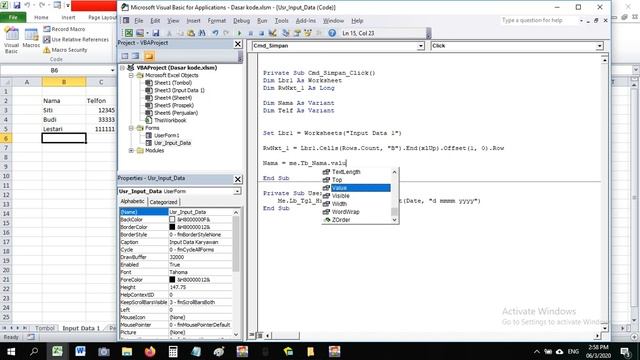Open Excel Name Box dropdown arrow

tap(112, 71)
